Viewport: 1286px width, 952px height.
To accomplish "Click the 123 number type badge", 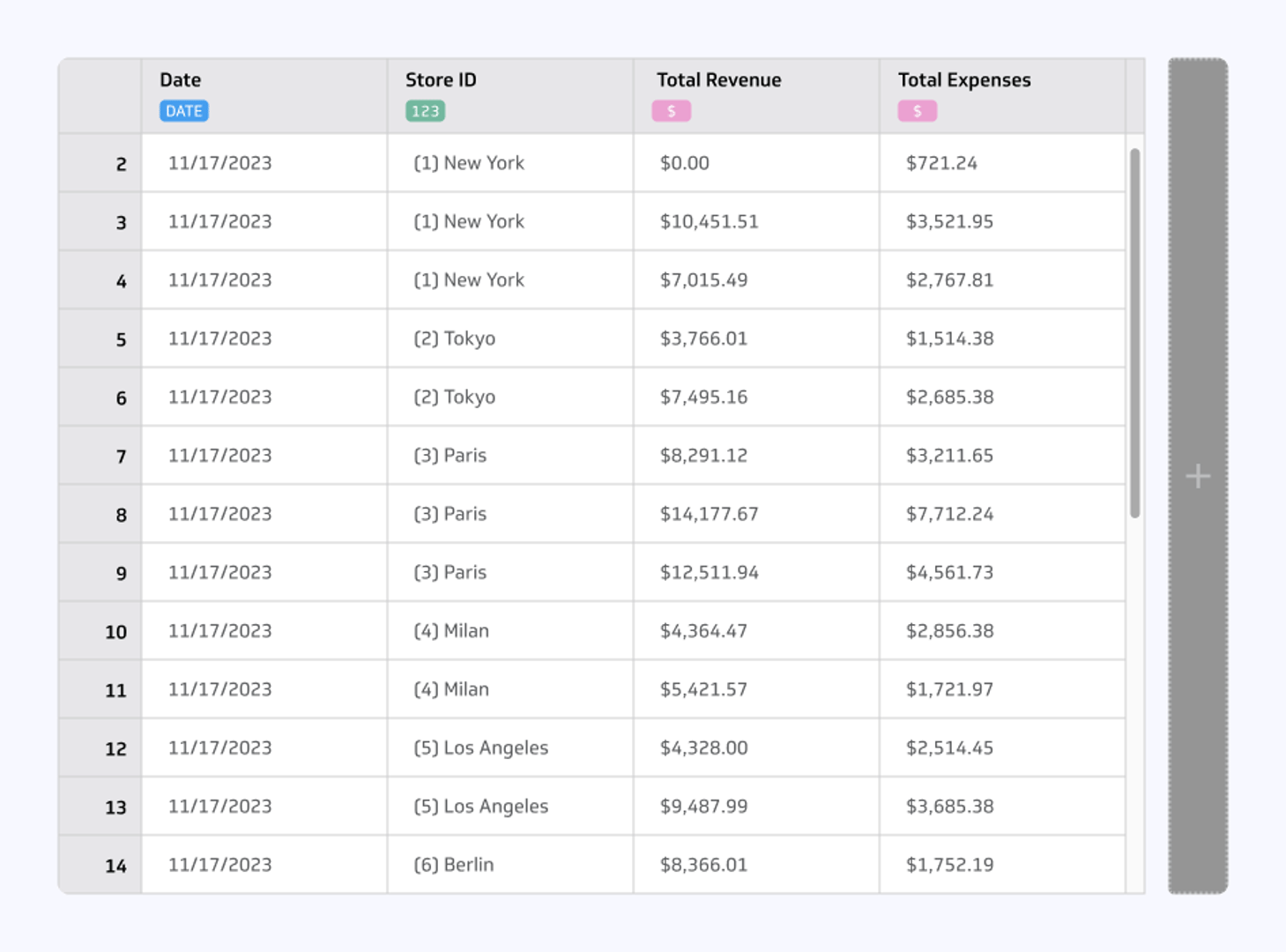I will click(x=425, y=111).
